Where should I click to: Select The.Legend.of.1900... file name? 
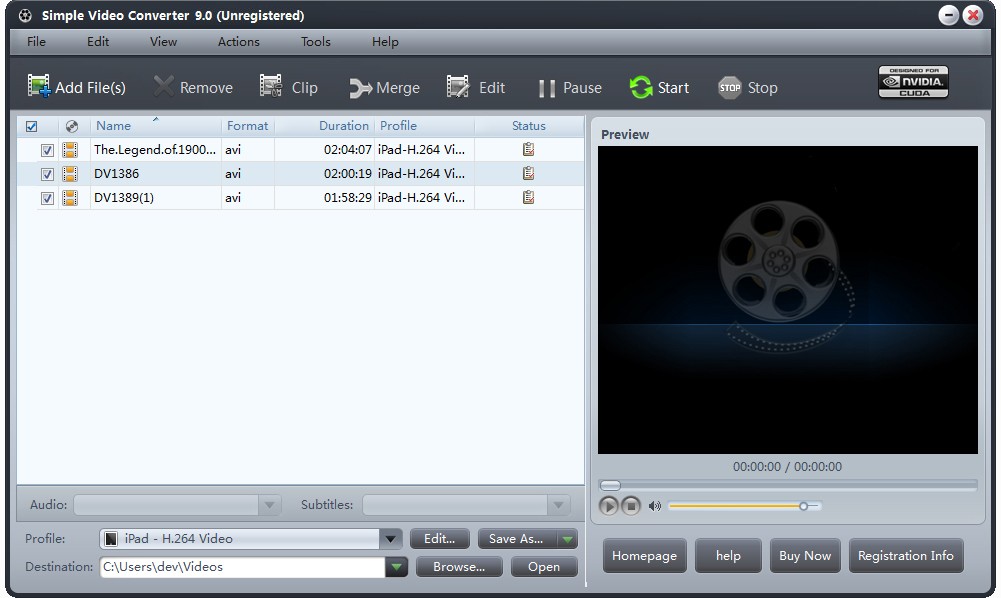click(x=155, y=150)
